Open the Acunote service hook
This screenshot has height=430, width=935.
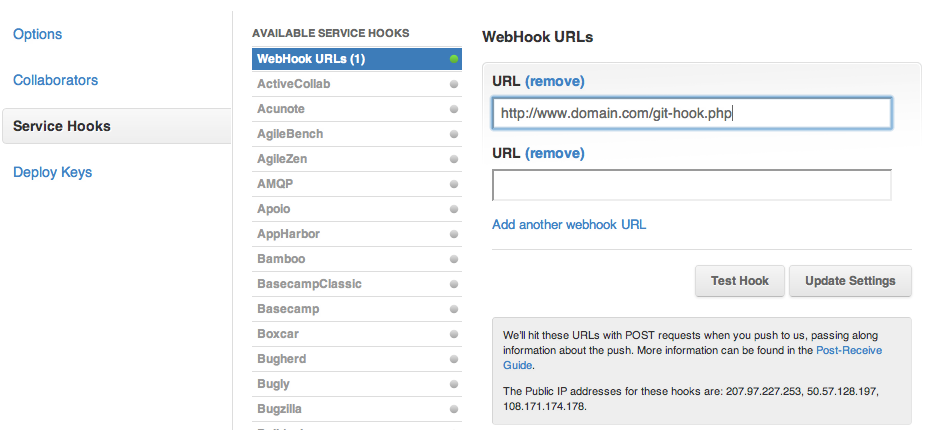pos(357,109)
